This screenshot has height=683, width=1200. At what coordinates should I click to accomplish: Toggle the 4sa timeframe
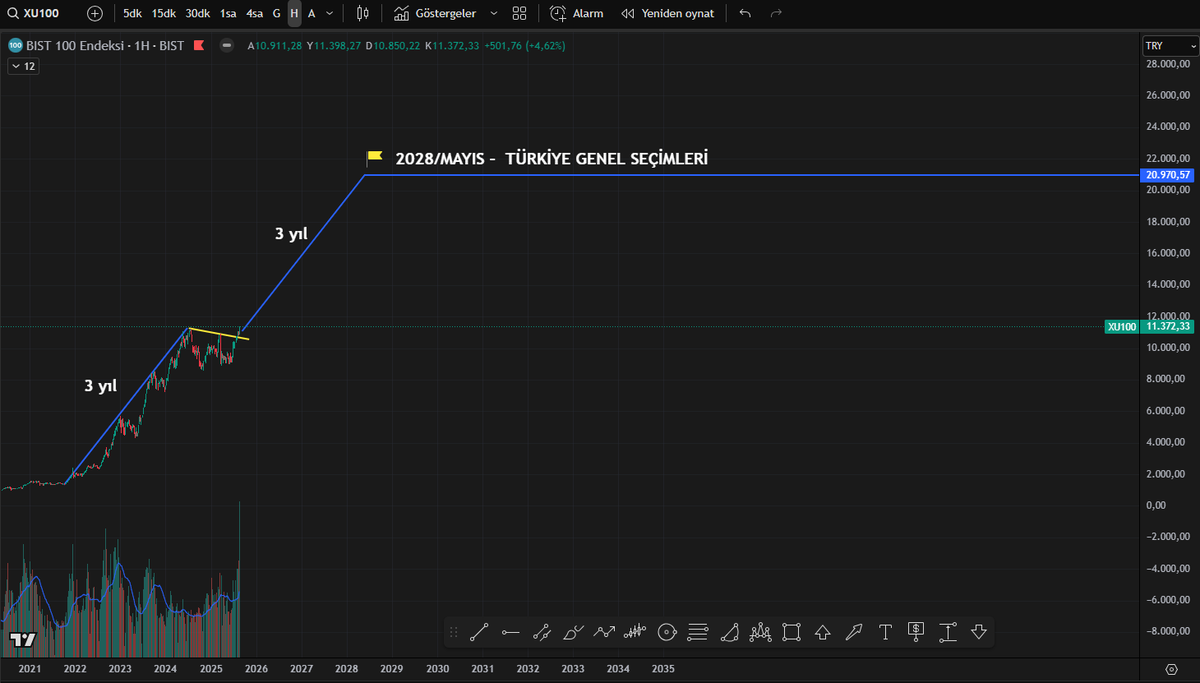click(255, 14)
